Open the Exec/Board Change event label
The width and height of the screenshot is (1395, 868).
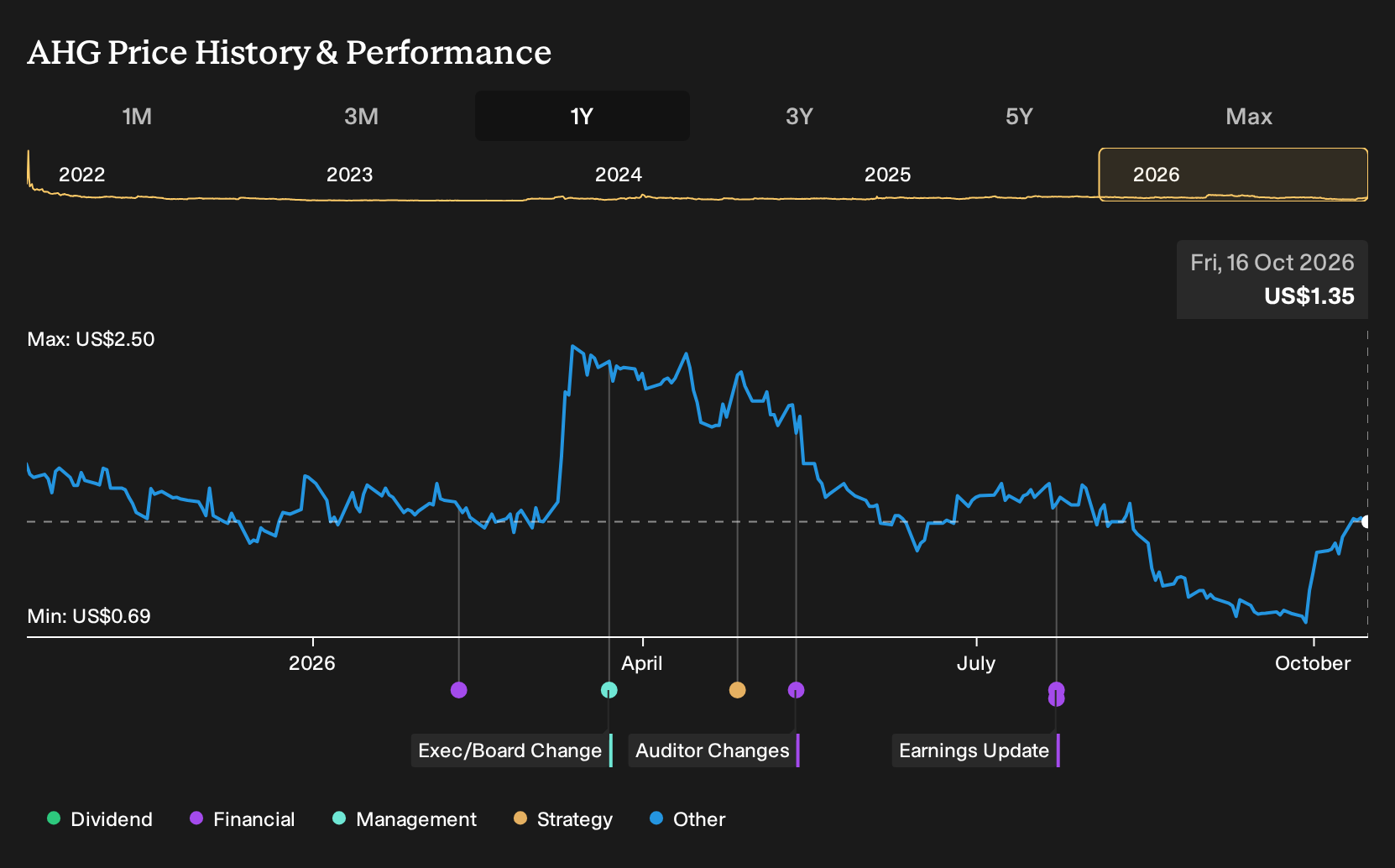point(512,750)
